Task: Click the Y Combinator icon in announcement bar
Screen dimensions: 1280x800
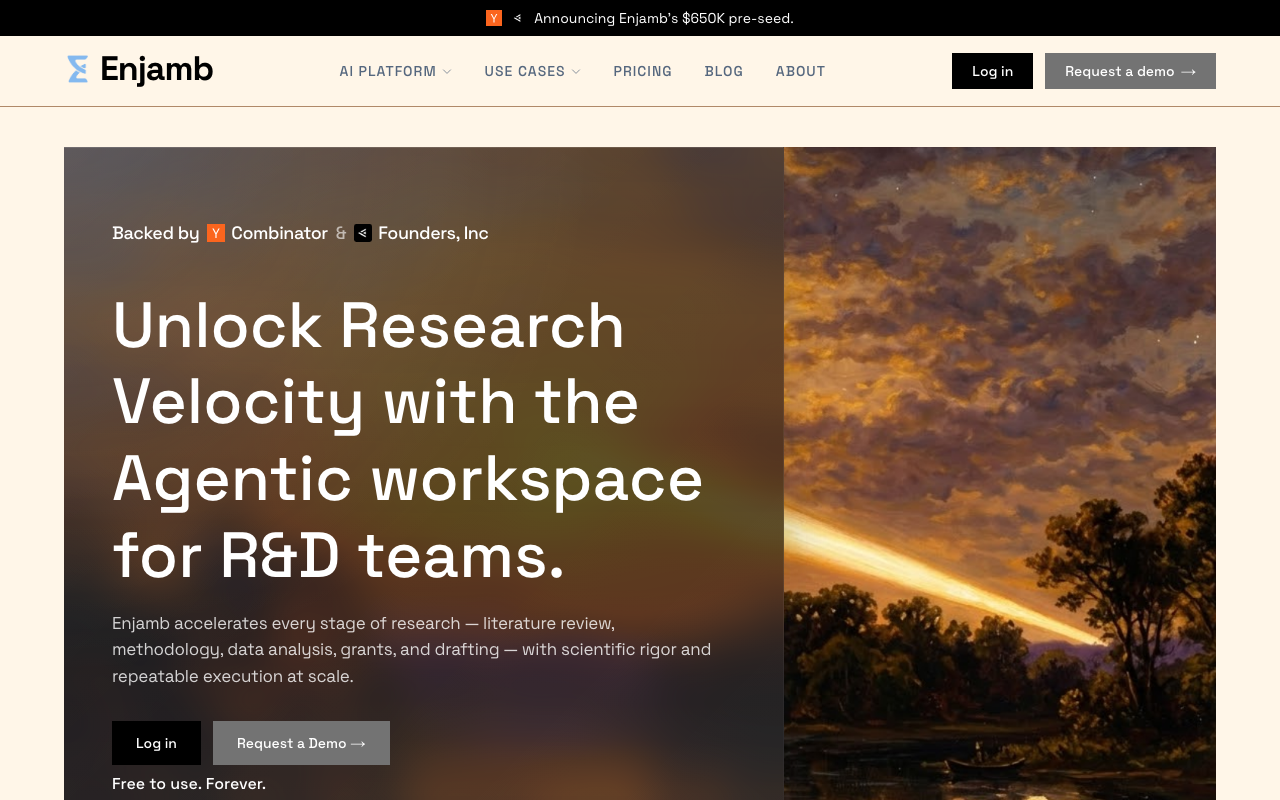Action: pos(494,18)
